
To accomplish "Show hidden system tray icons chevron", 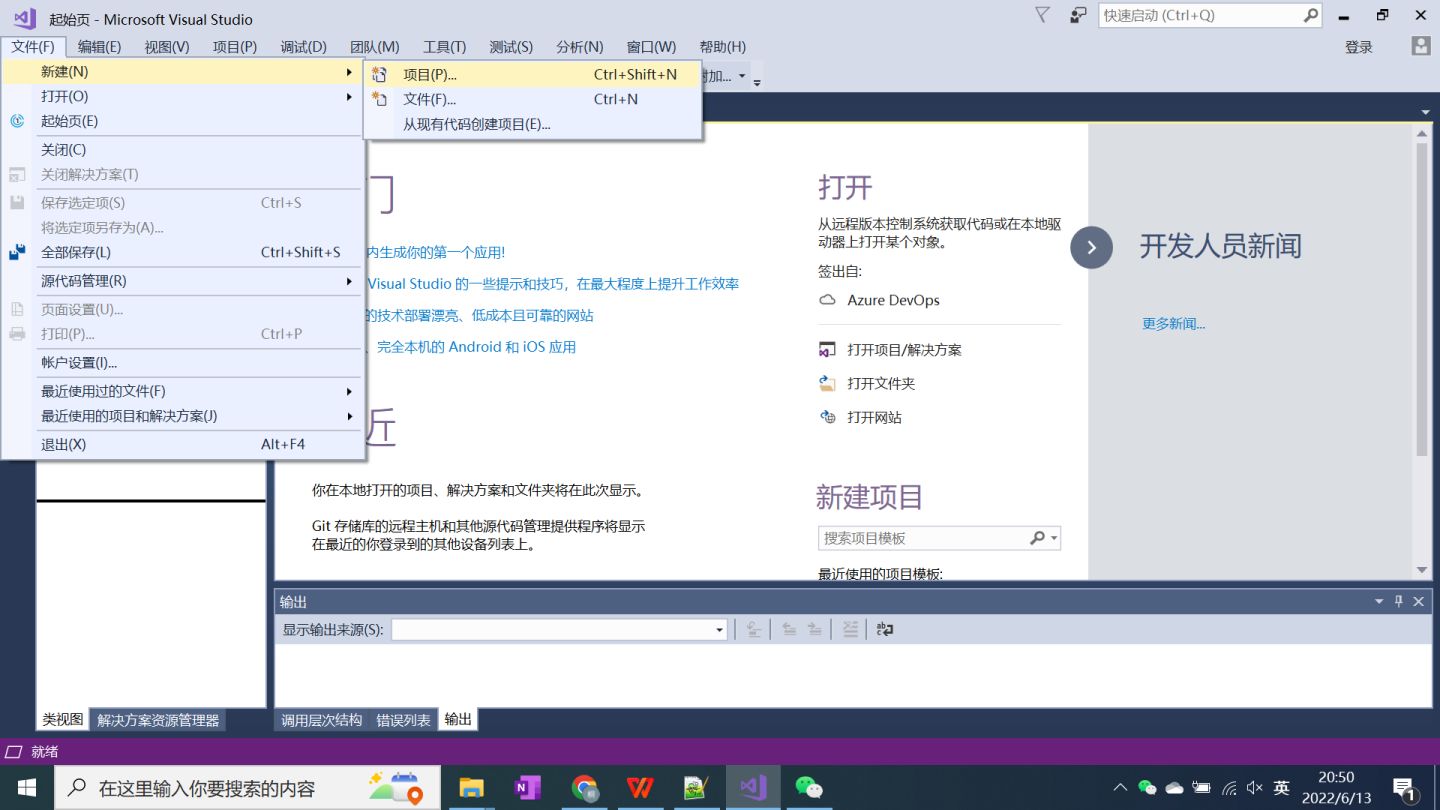I will (1120, 788).
